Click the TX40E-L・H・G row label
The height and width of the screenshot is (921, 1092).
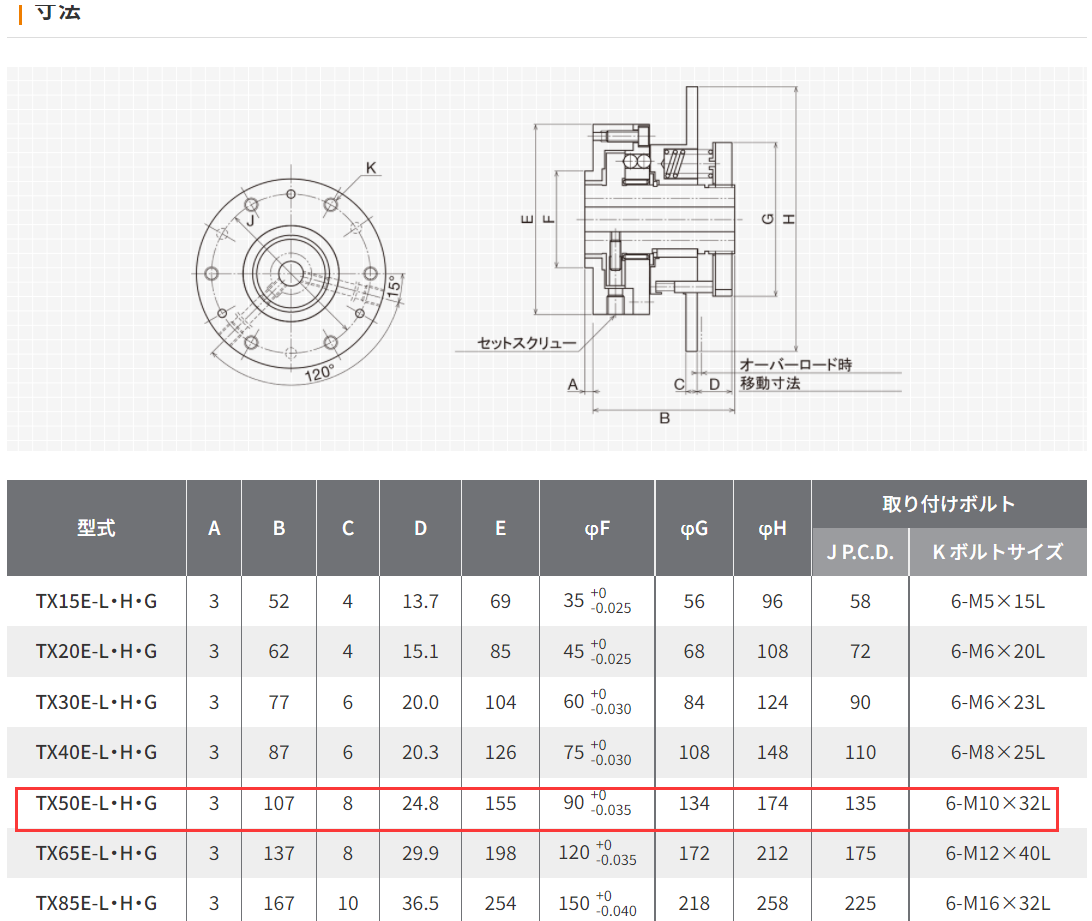point(96,752)
